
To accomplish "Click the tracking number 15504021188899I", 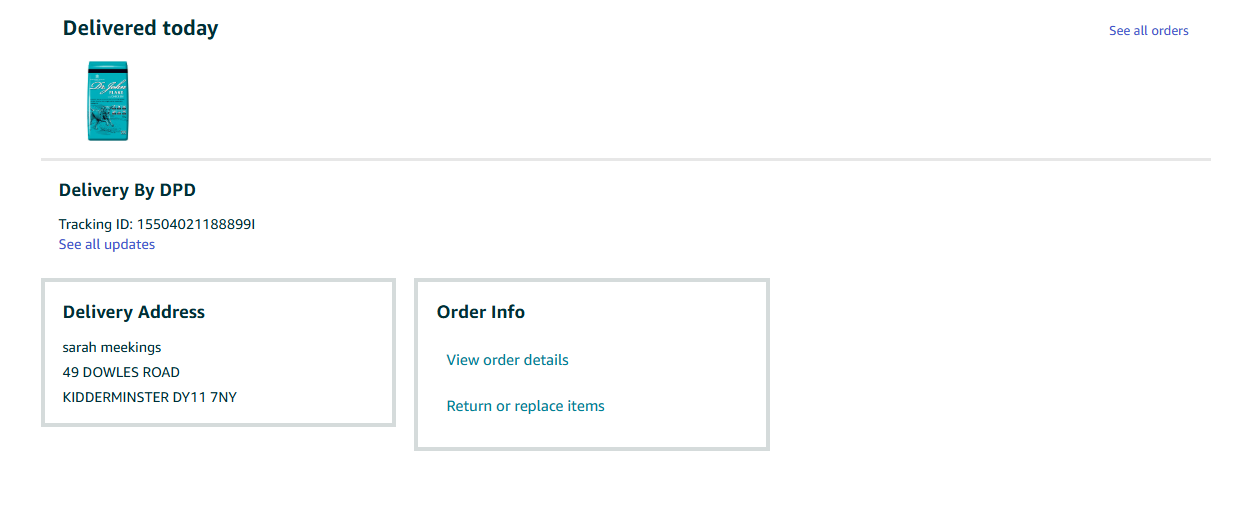I will tap(196, 224).
